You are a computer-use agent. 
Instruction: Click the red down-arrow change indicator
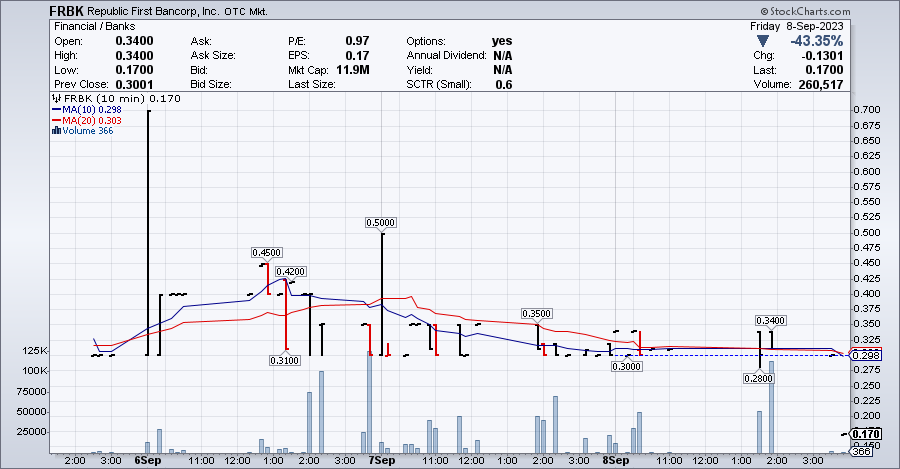[763, 41]
